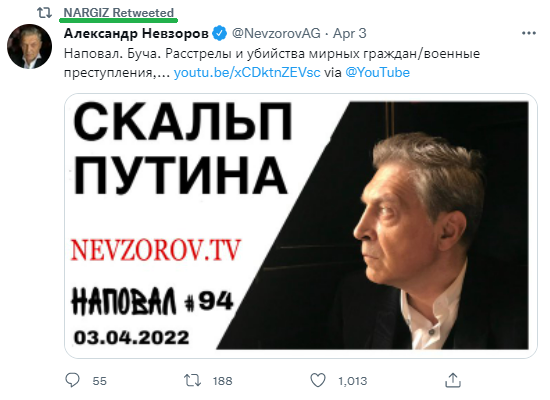Click the reply speech bubble icon
550x400 pixels.
[x=73, y=380]
